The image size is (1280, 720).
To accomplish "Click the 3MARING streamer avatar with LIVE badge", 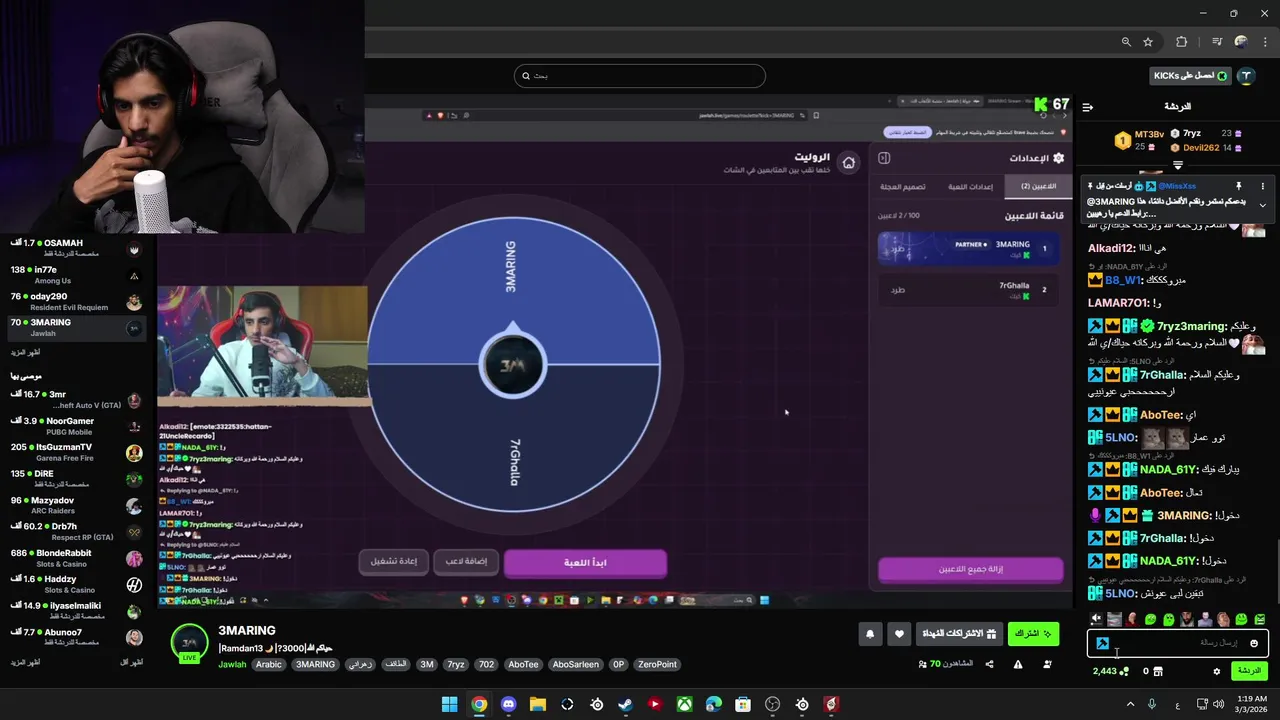I will point(189,643).
